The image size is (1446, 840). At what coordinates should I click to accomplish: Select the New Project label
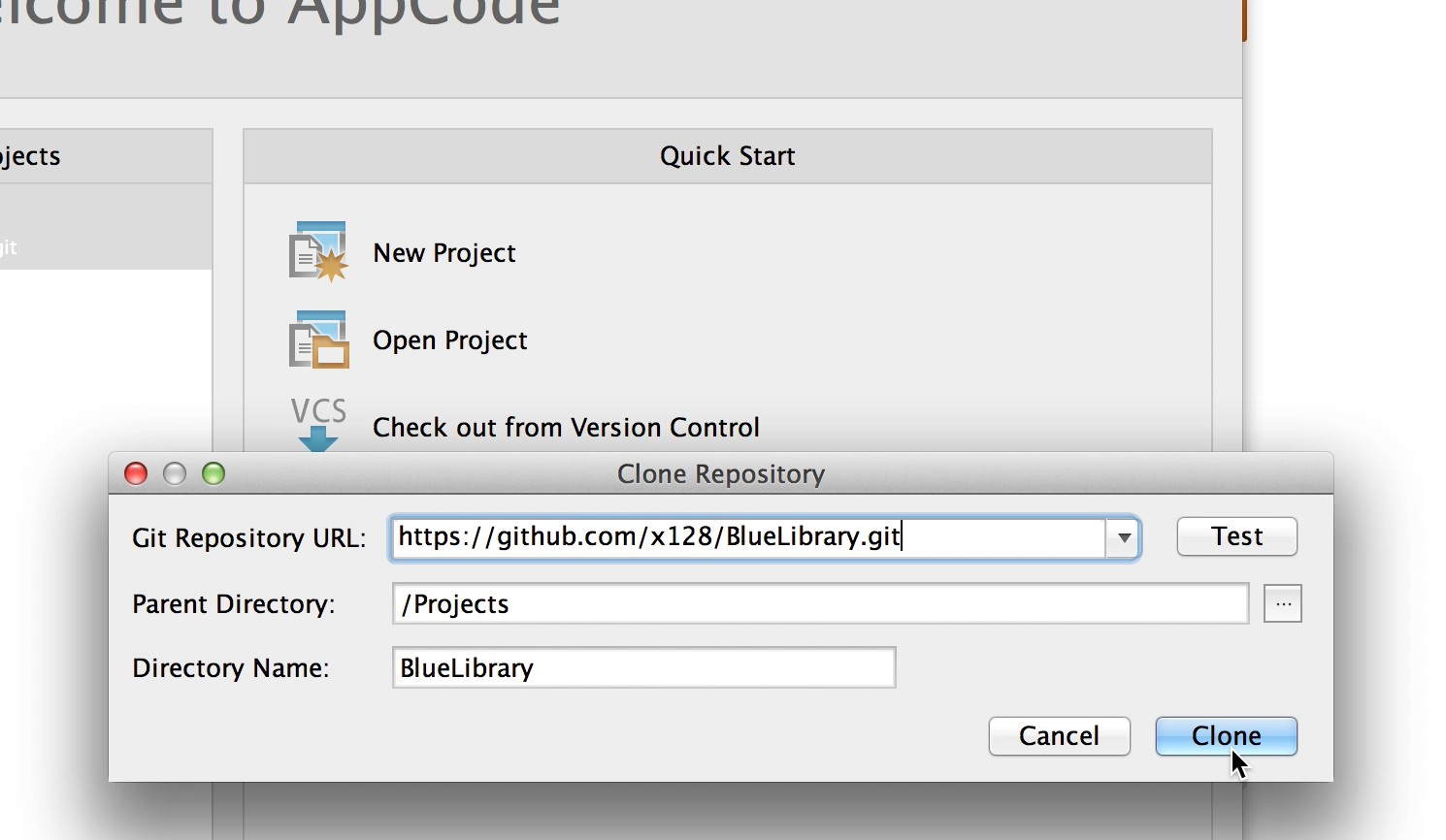tap(444, 253)
